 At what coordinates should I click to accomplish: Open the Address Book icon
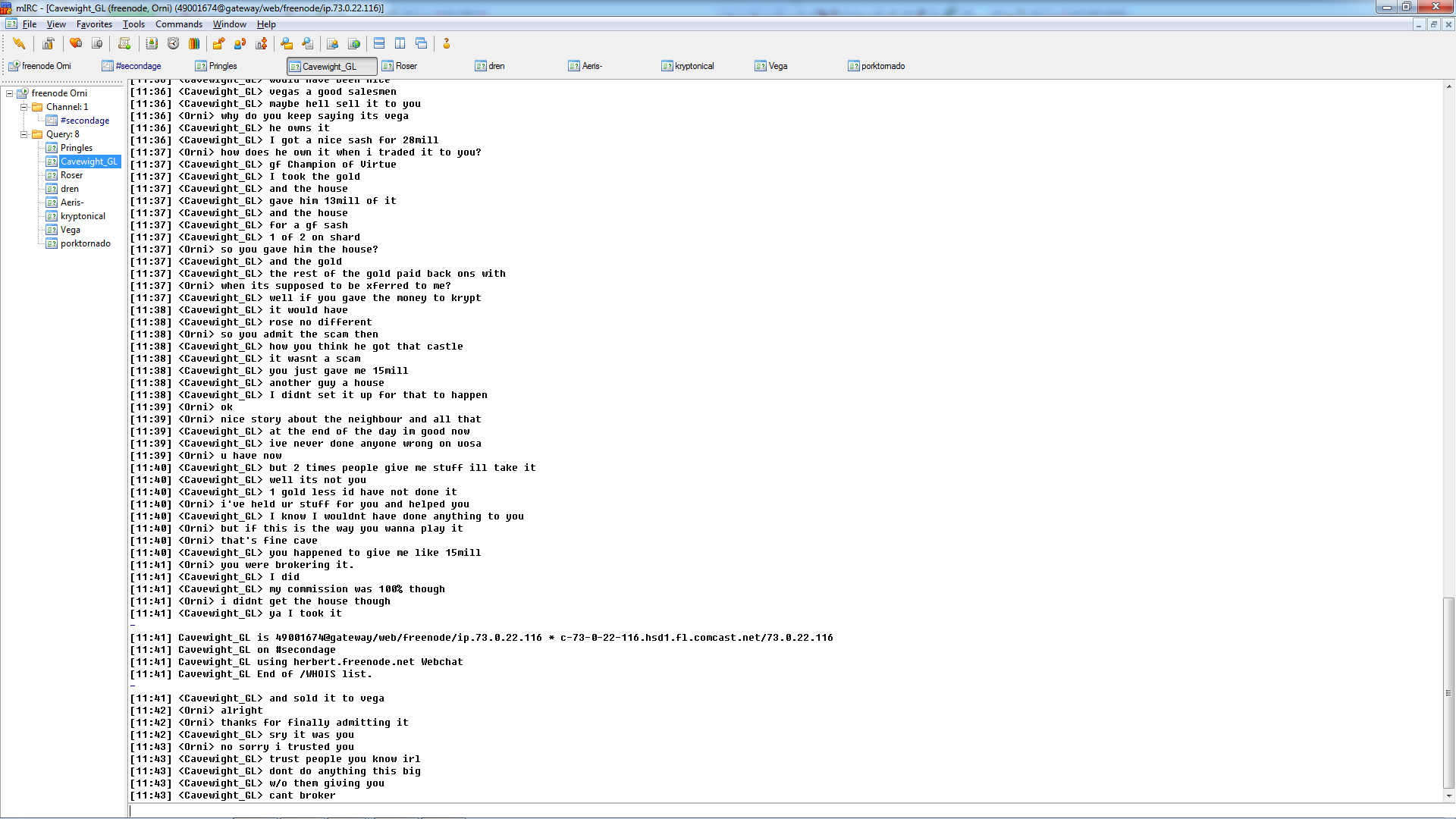click(x=152, y=44)
